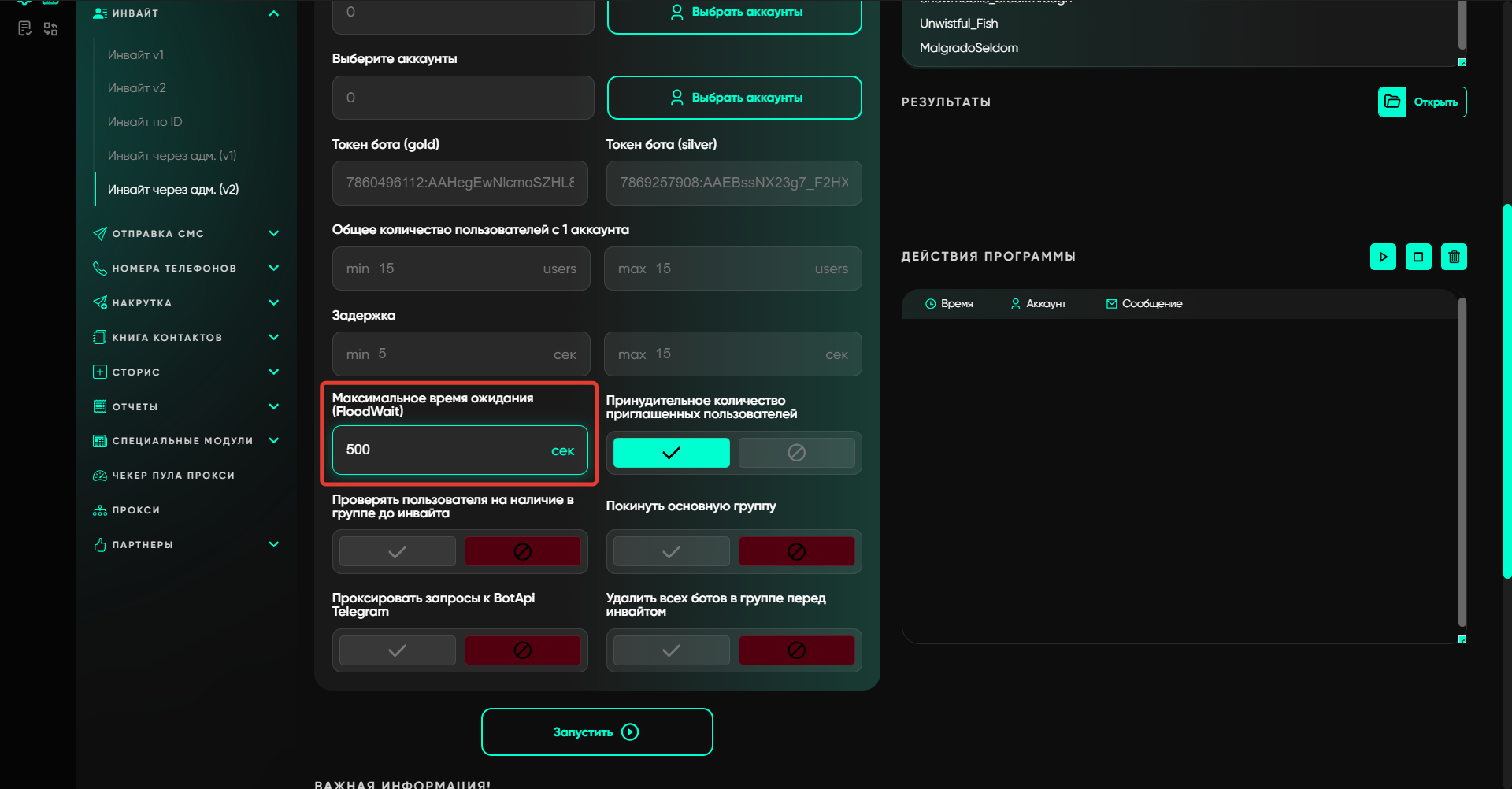Click the play icon in program actions
Image resolution: width=1512 pixels, height=789 pixels.
pyautogui.click(x=1383, y=257)
